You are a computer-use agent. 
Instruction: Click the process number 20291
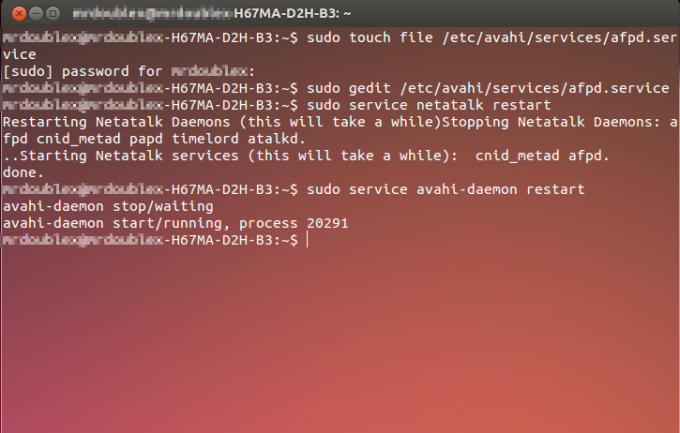[x=324, y=223]
